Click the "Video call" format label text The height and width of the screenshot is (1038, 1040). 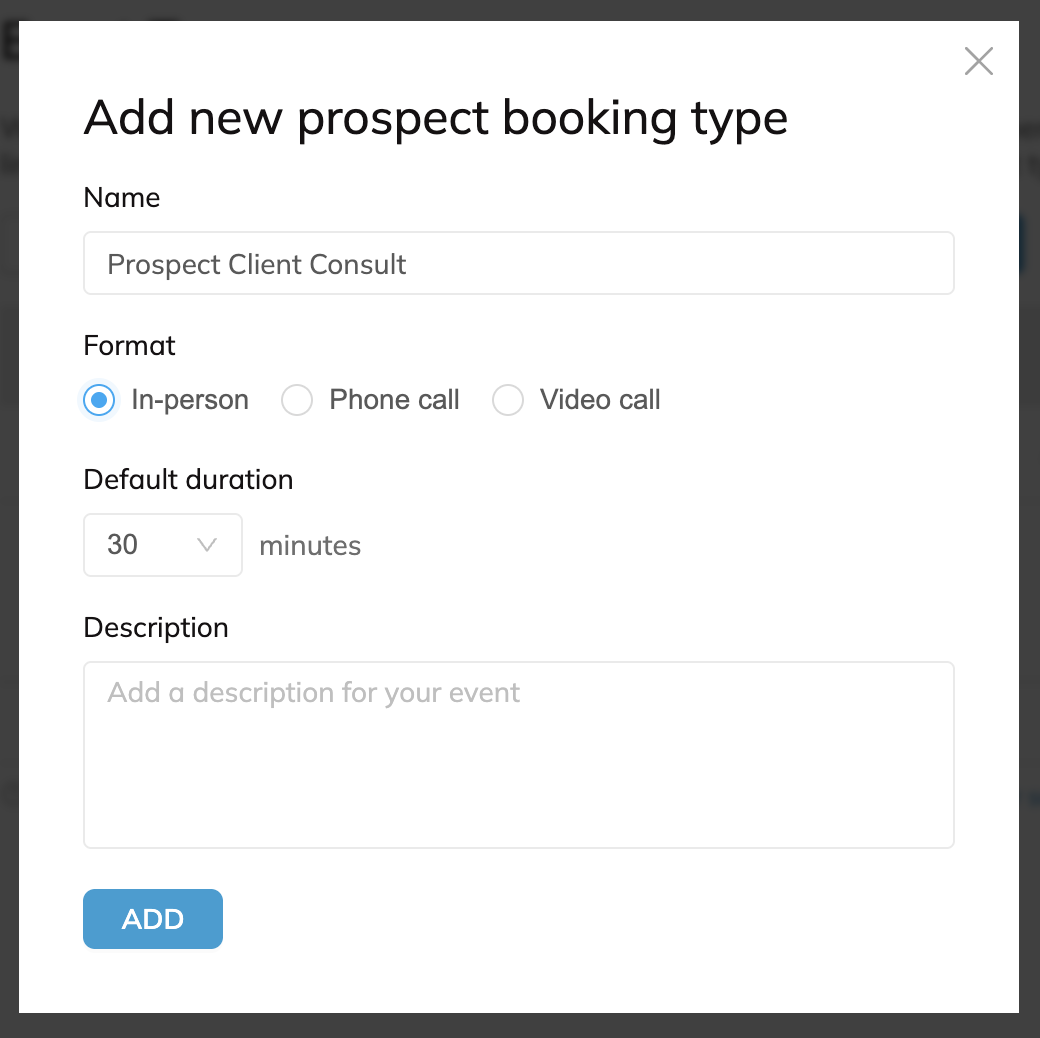pos(600,400)
